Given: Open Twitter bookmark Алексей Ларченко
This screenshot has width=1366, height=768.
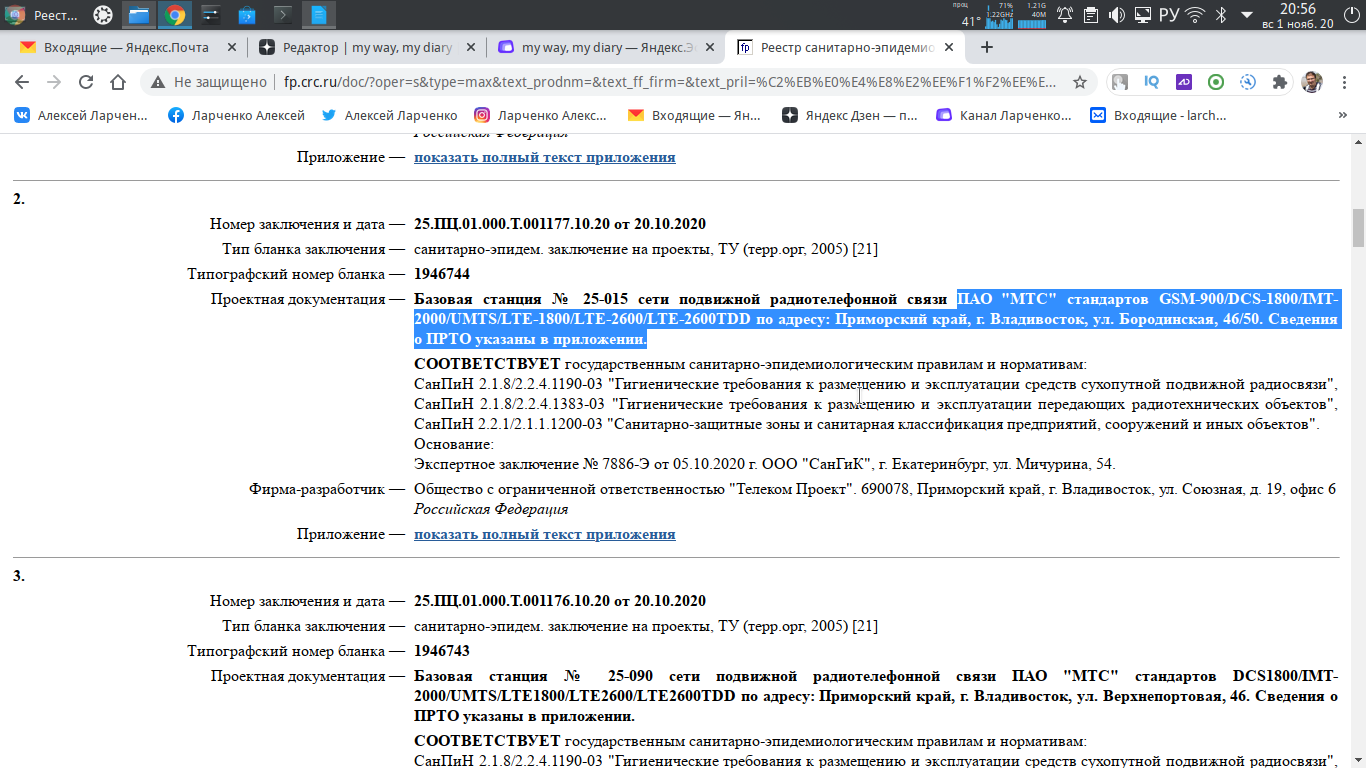Looking at the screenshot, I should (389, 115).
